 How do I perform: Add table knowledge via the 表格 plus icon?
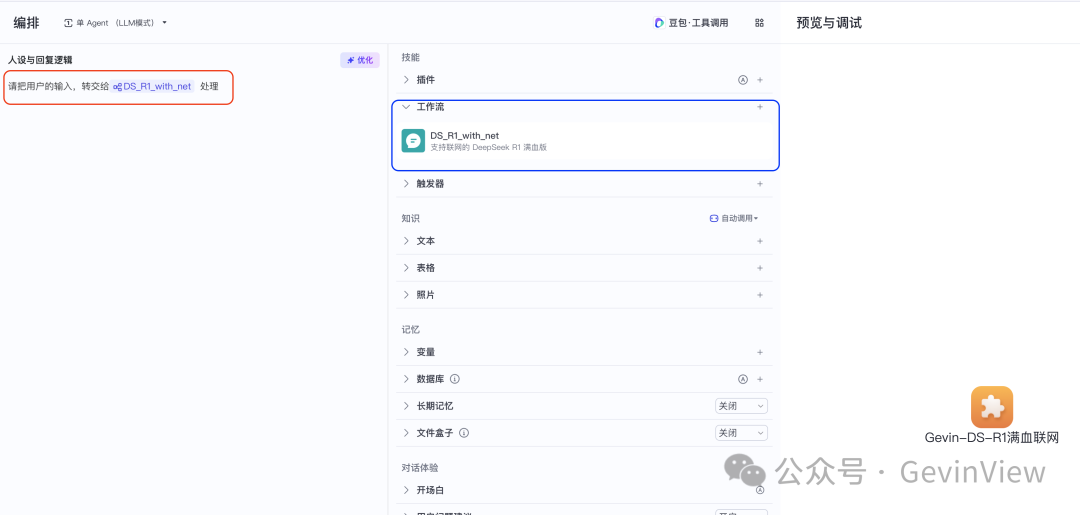coord(760,268)
